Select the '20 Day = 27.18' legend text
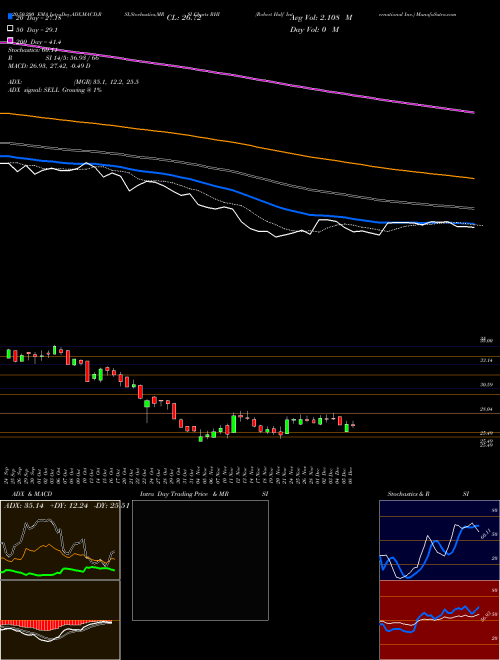500x660 pixels. point(38,18)
